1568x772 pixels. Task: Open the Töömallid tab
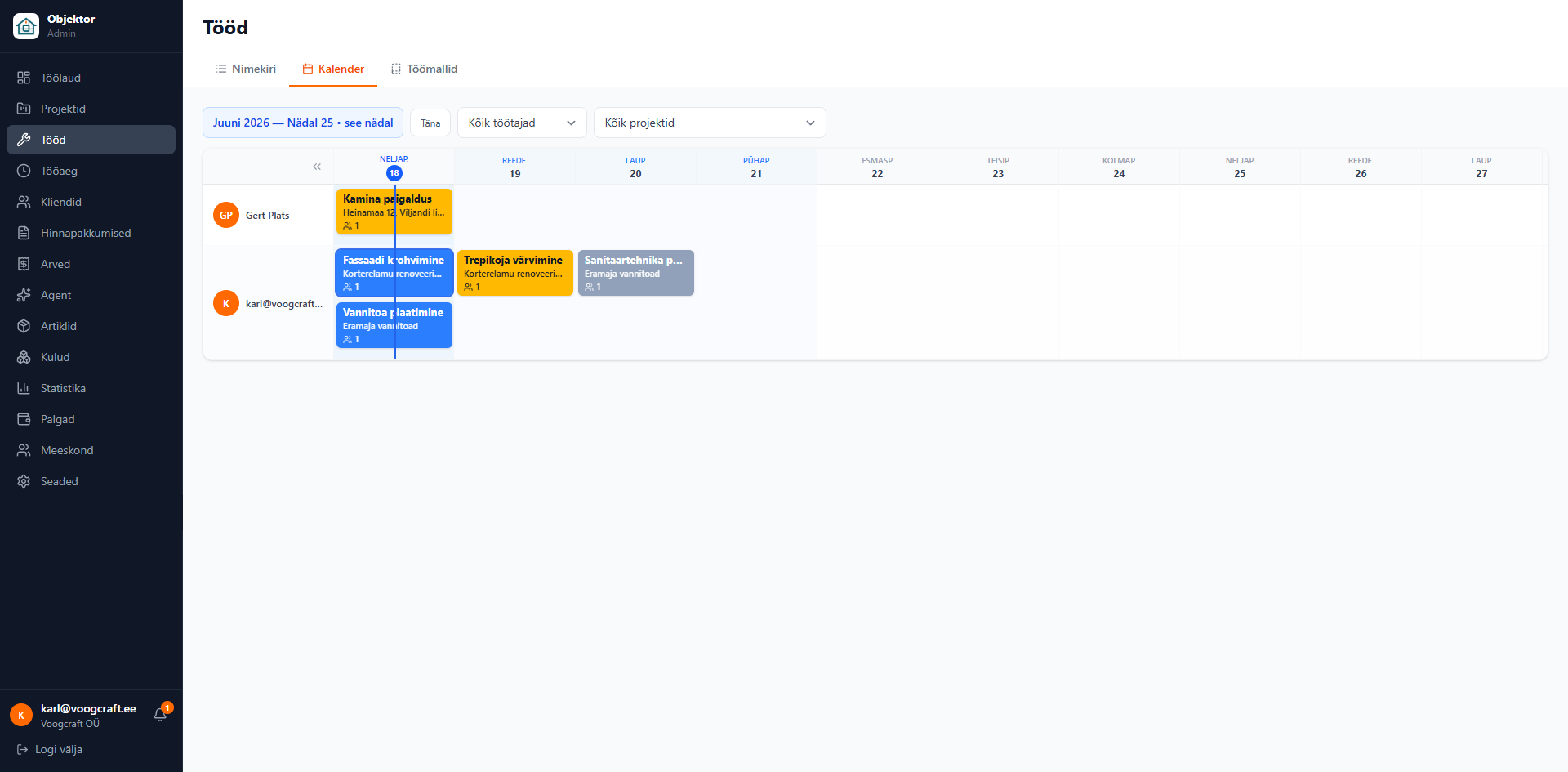click(x=424, y=69)
